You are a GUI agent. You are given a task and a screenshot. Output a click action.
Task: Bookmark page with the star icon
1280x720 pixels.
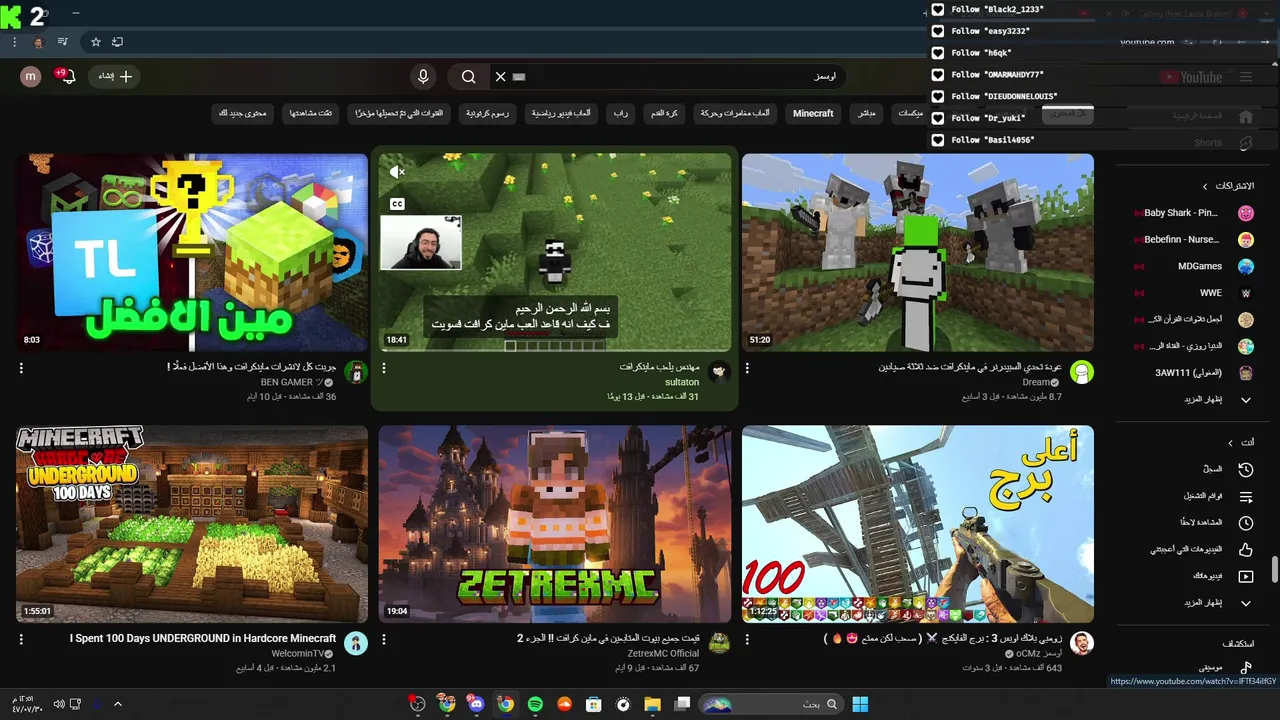(x=96, y=42)
